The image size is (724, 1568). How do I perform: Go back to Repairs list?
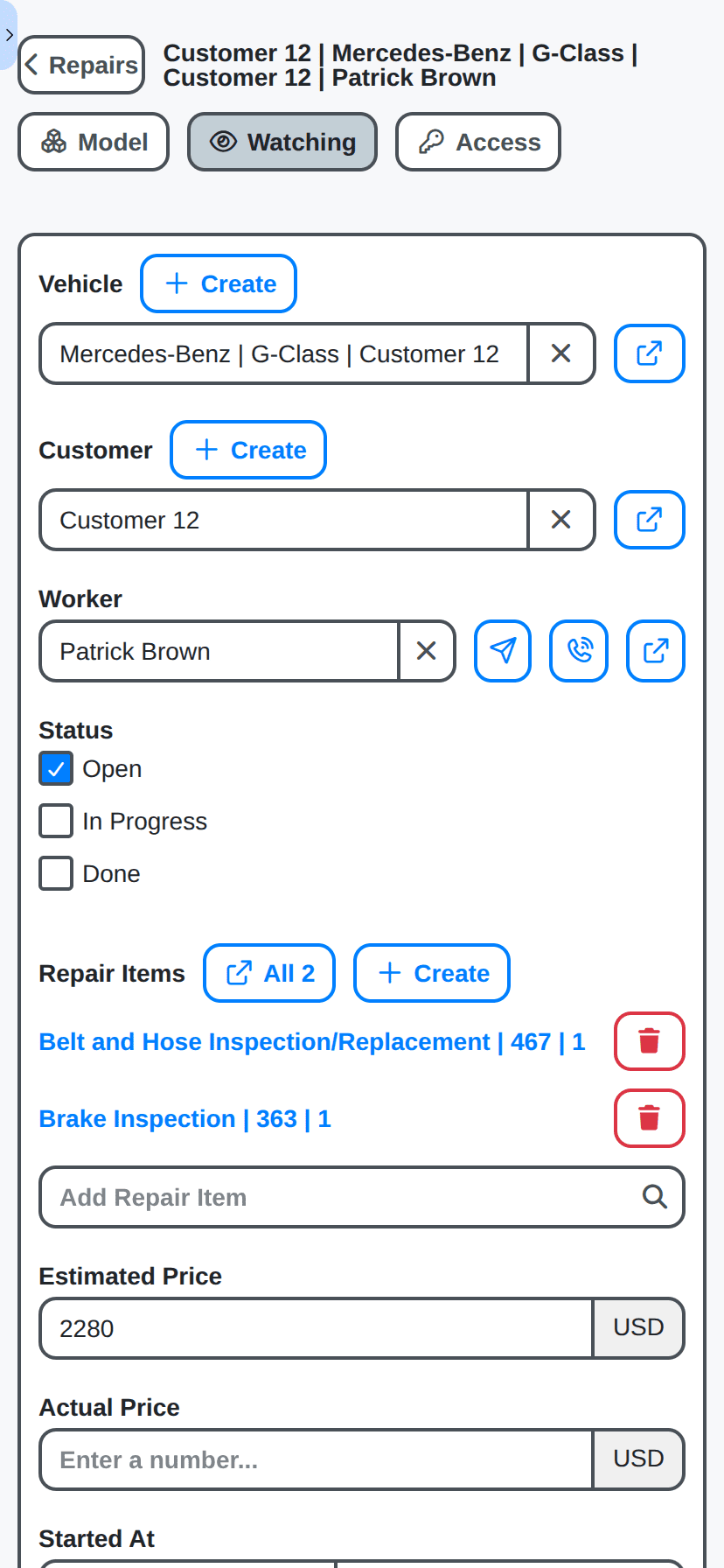click(81, 64)
